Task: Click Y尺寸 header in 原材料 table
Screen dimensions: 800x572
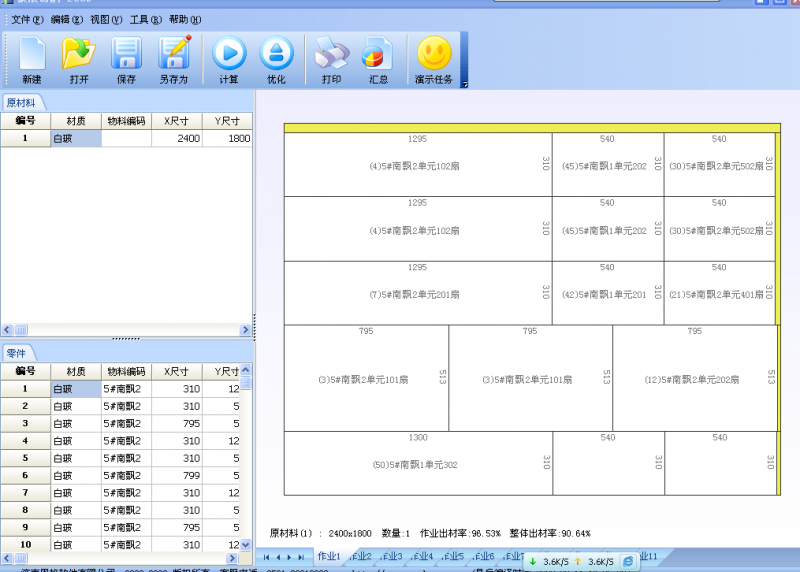Action: [227, 121]
